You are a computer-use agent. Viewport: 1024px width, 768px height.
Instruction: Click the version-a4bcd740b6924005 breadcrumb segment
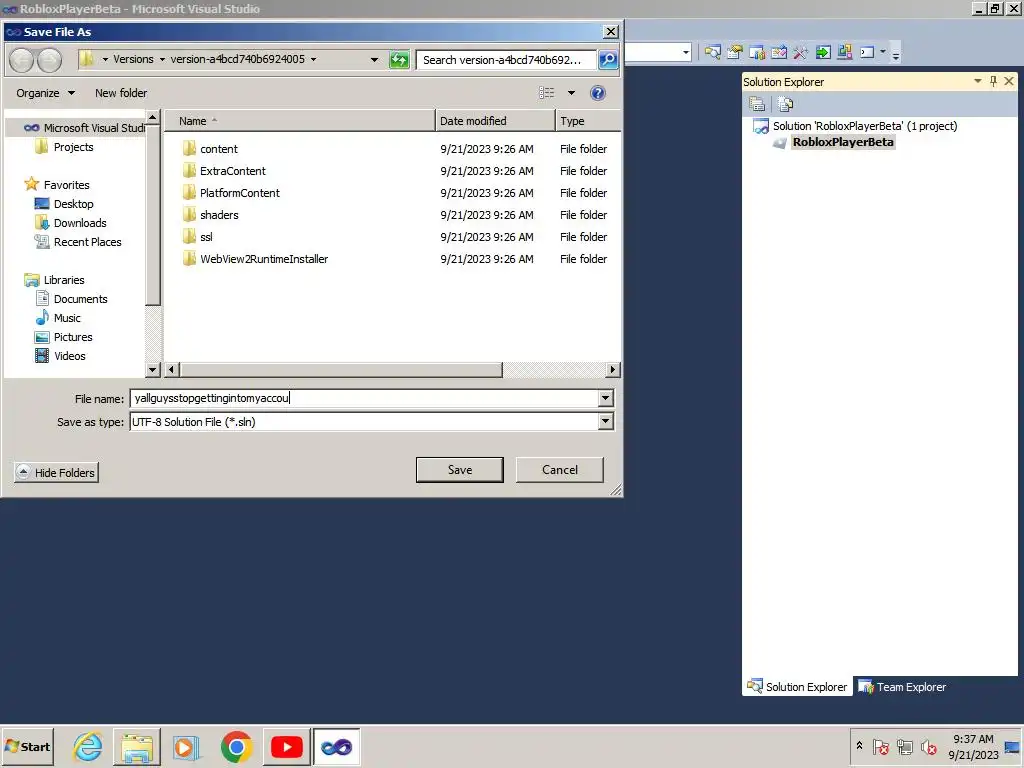(238, 59)
